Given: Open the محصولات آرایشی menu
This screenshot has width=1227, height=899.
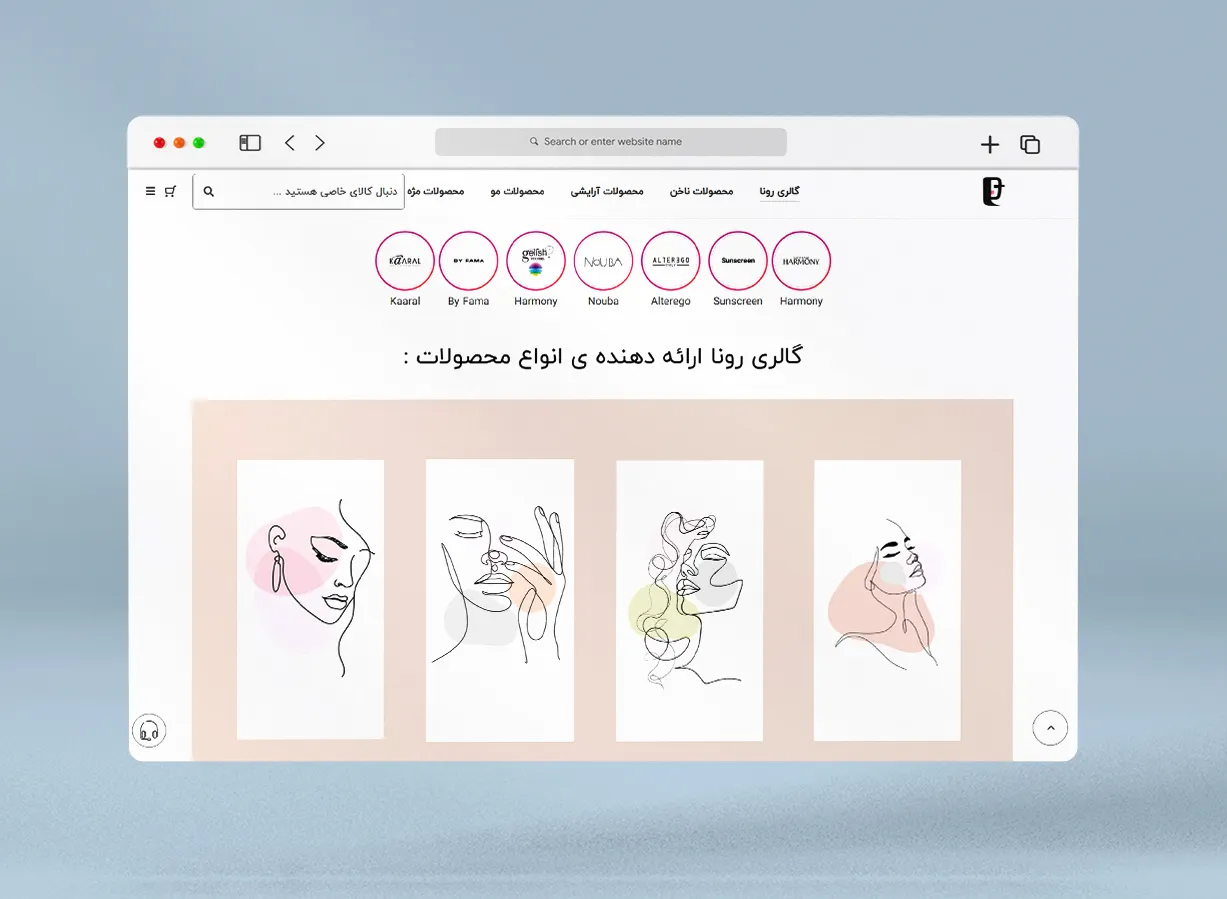Looking at the screenshot, I should pyautogui.click(x=607, y=191).
